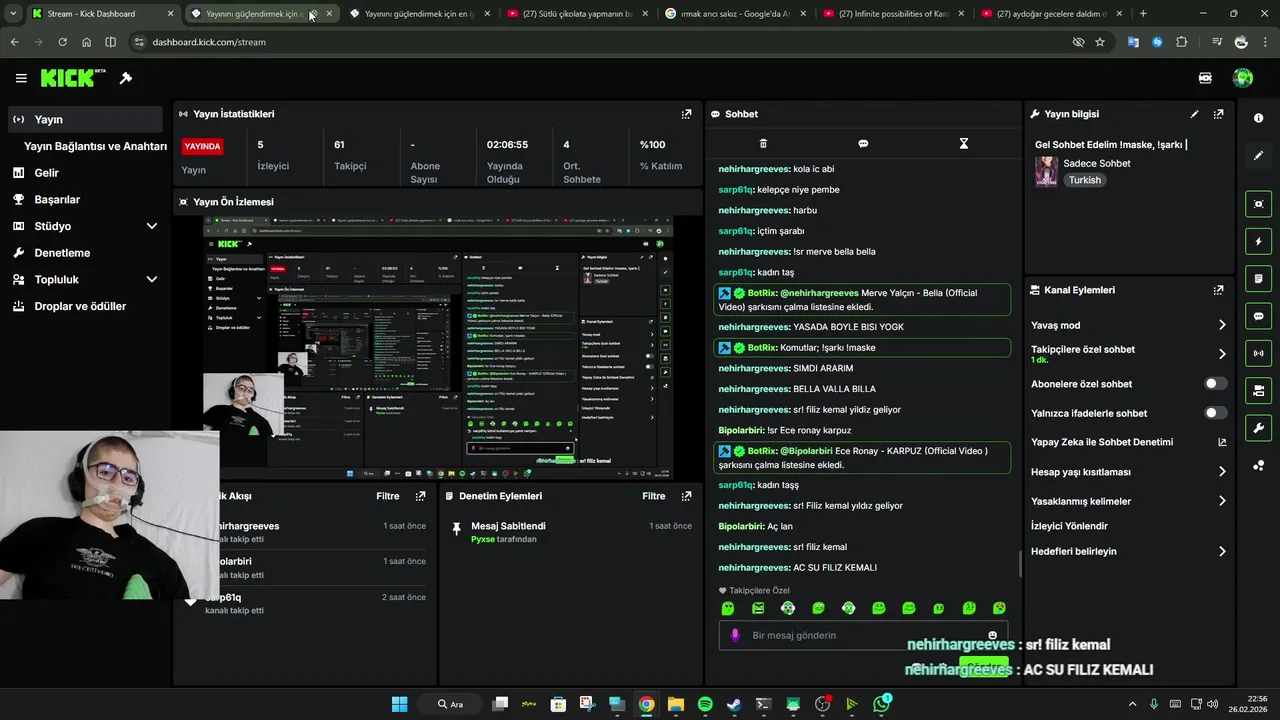Click İzleyici Yönlendir
Viewport: 1280px width, 720px height.
pos(1069,526)
